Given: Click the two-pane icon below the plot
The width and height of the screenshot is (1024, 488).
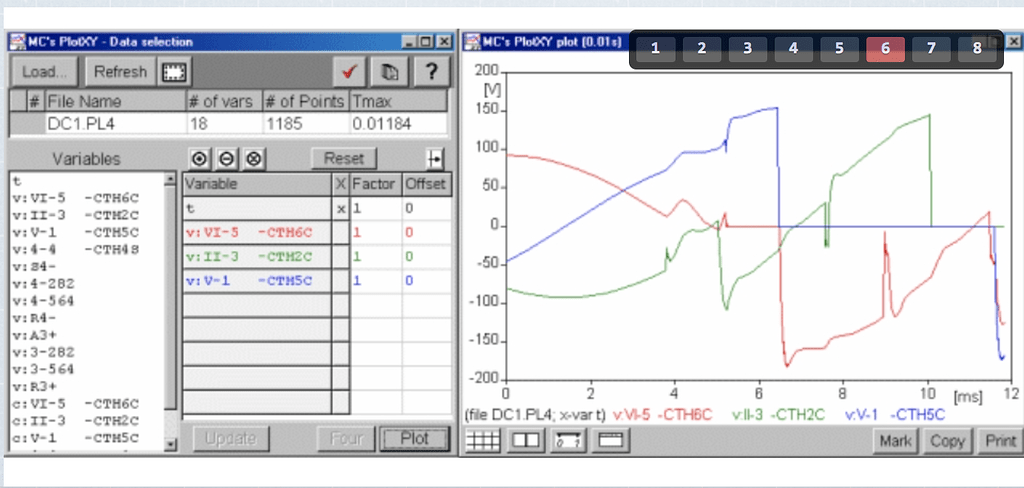Looking at the screenshot, I should coord(526,439).
